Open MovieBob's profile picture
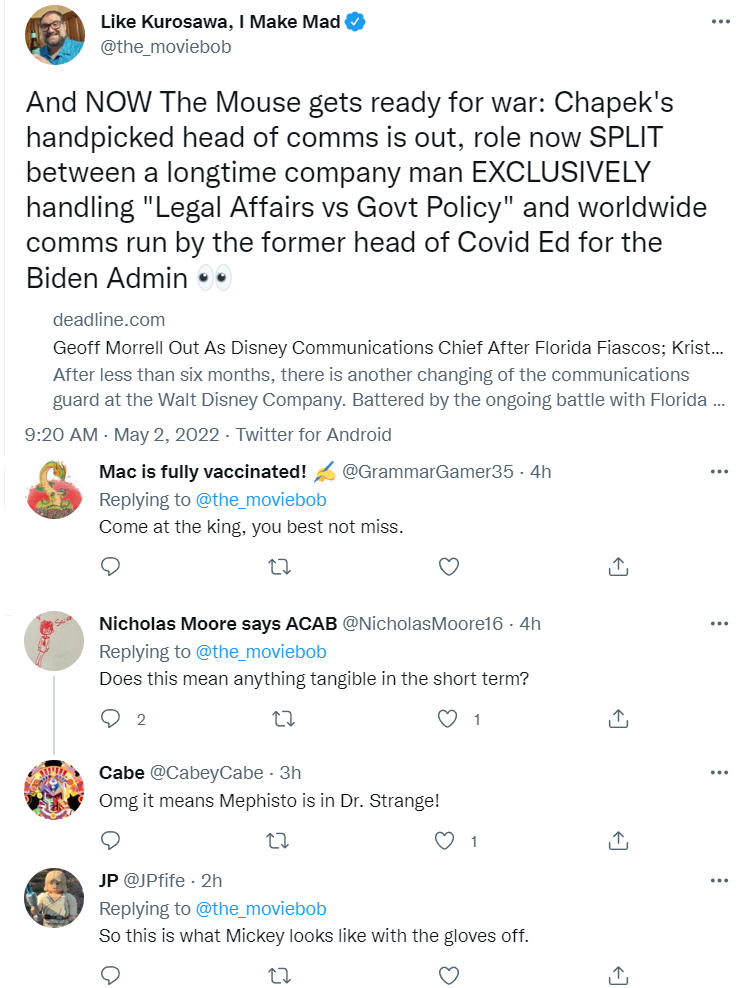Screen dimensions: 748x988 (54, 36)
